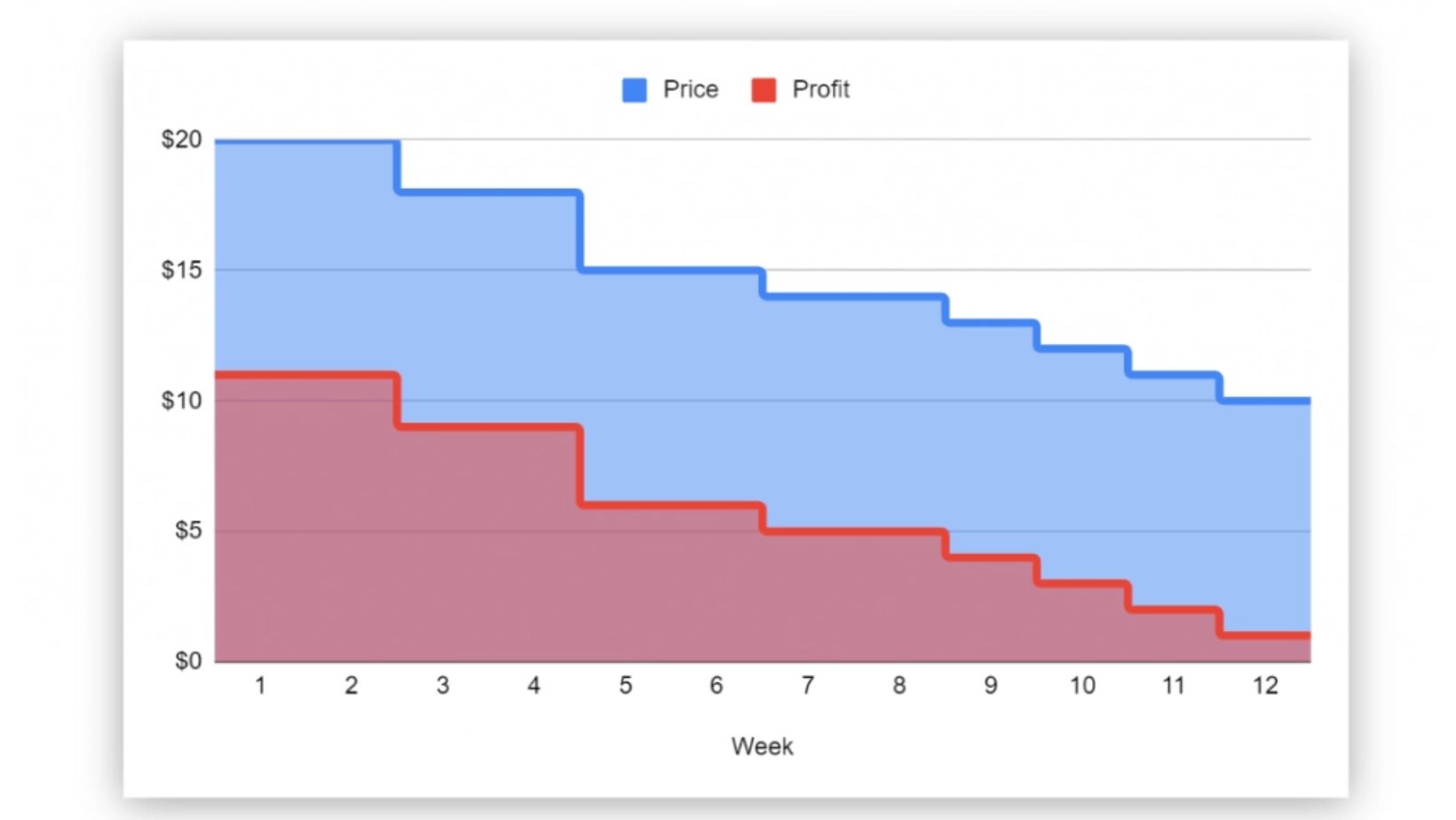Click week 1 on the x-axis

coord(260,686)
